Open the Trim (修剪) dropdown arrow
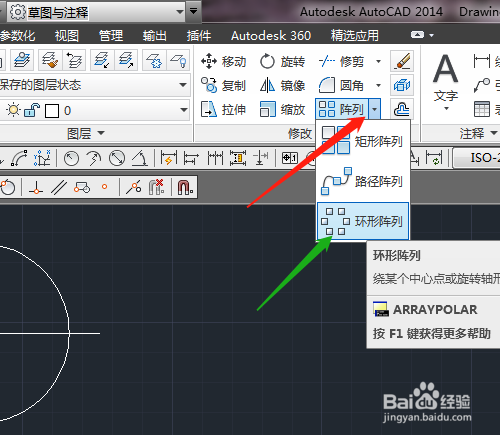This screenshot has width=500, height=435. pos(378,62)
